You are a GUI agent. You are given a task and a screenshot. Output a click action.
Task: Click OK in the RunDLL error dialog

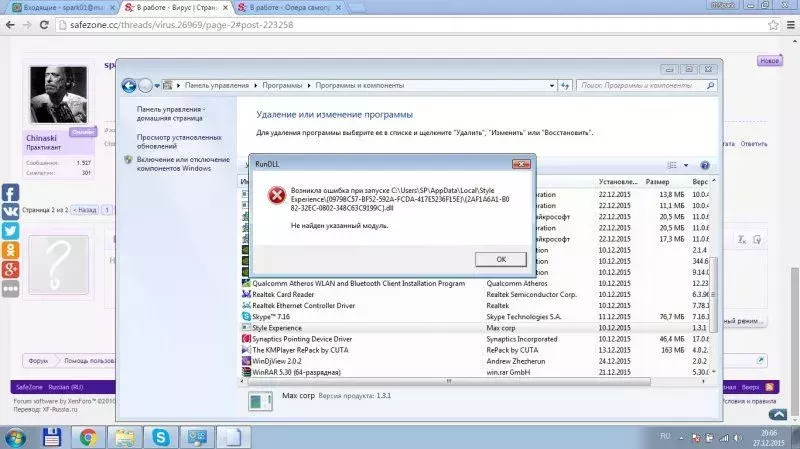tap(501, 259)
